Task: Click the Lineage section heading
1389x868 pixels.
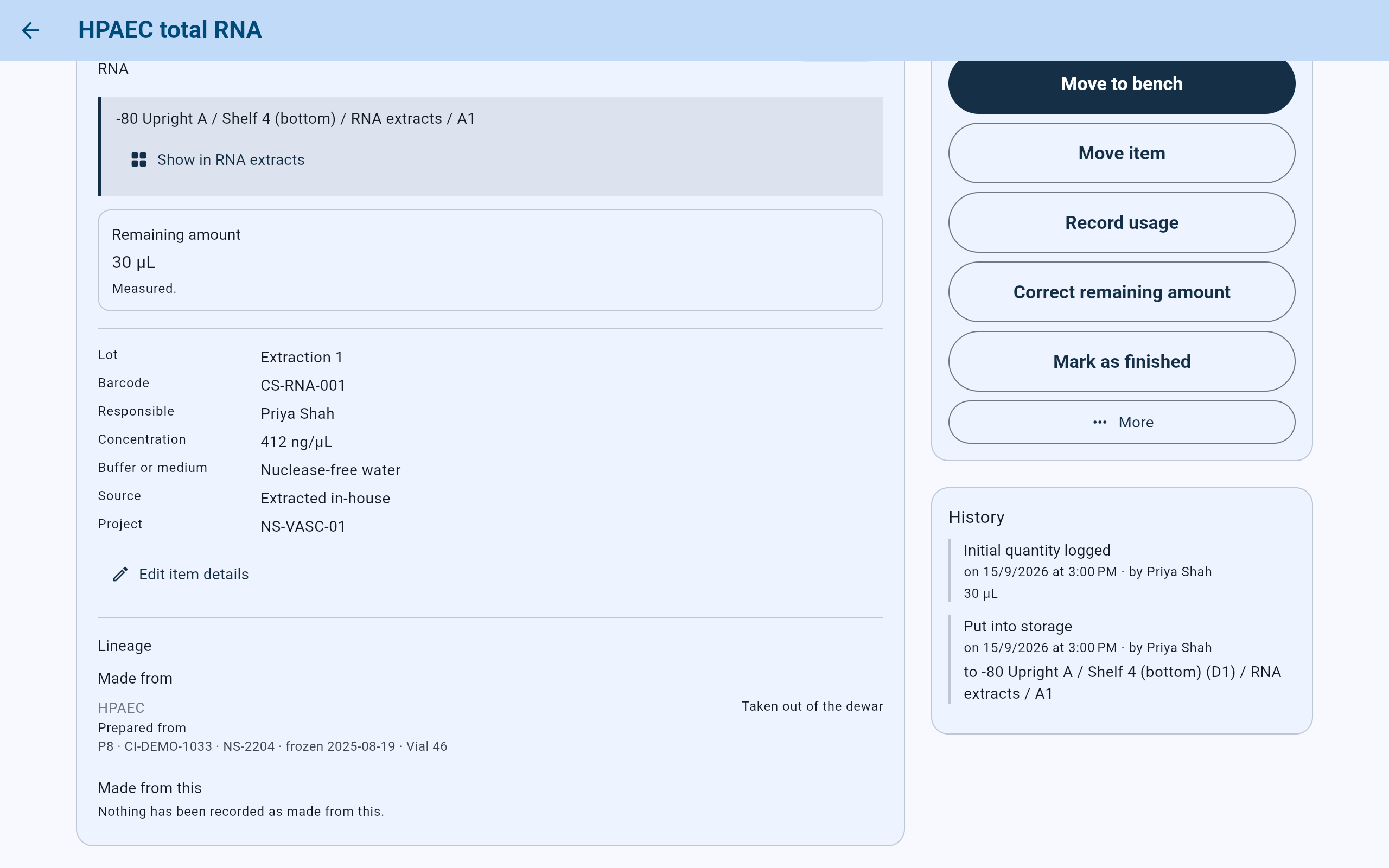Action: [x=125, y=646]
